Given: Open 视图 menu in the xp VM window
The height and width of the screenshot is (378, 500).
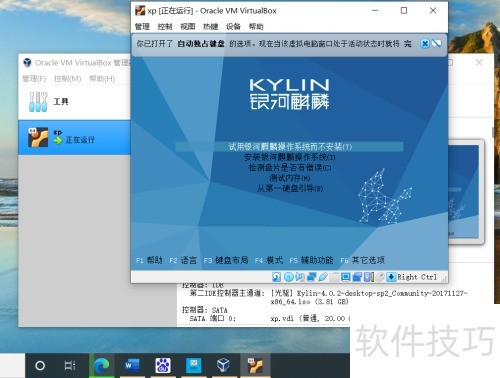Looking at the screenshot, I should [188, 26].
